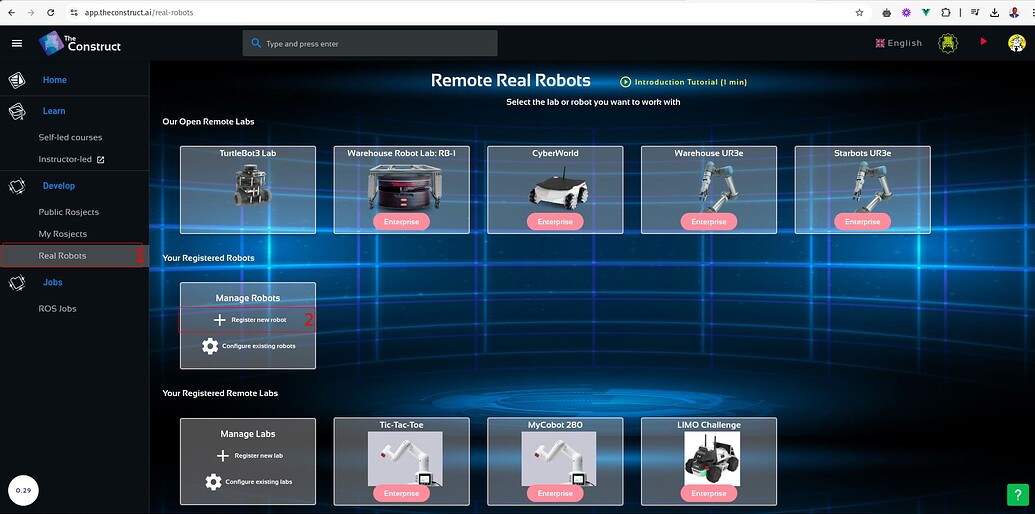Click Enterprise badge on Warehouse Robot Lab: RB-1
The height and width of the screenshot is (514, 1035).
pos(401,222)
